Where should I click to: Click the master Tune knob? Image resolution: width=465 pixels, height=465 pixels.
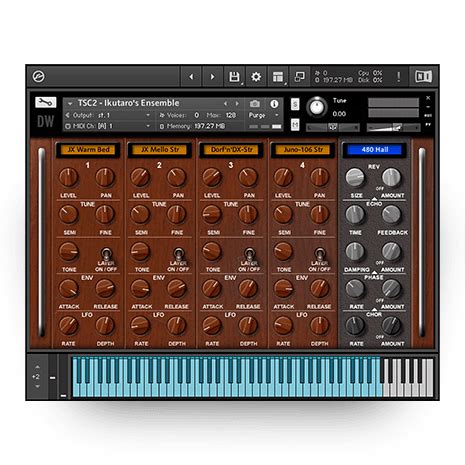(x=317, y=107)
